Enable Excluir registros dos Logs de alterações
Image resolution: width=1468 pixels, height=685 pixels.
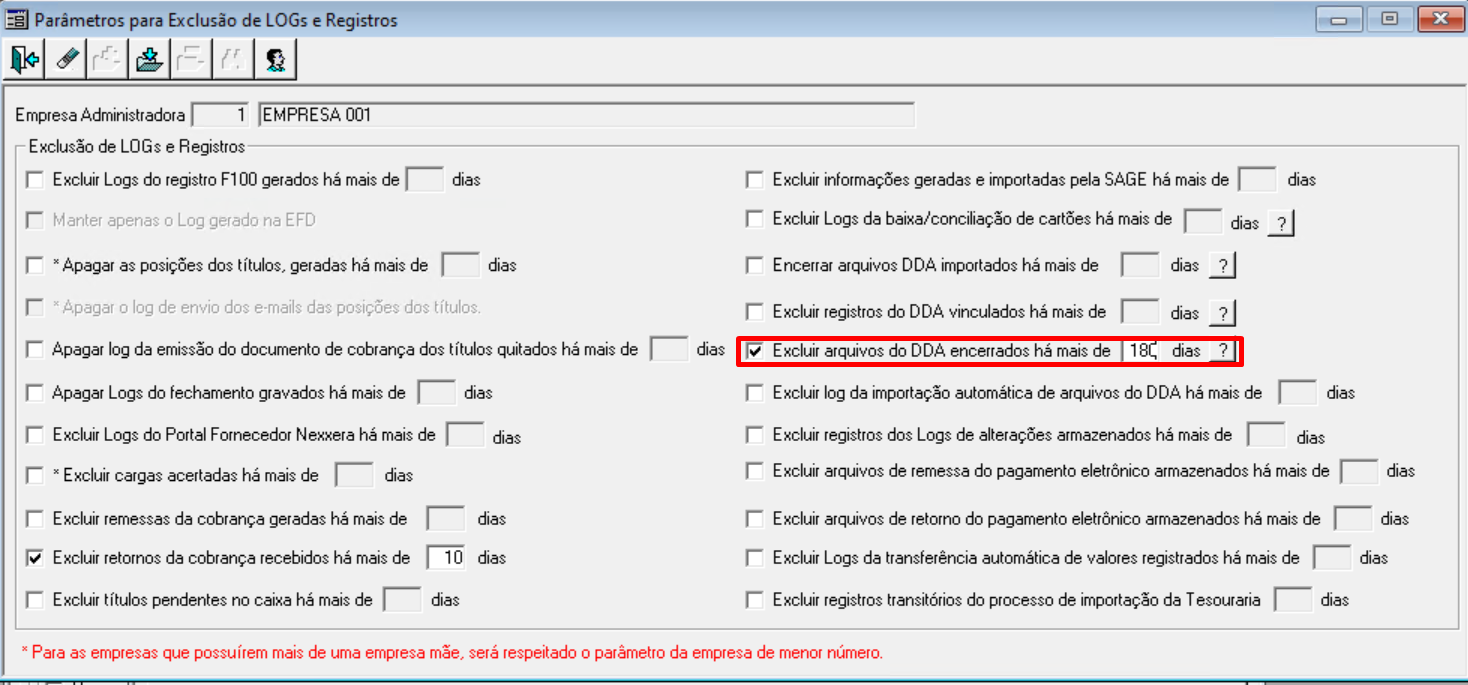click(x=755, y=435)
